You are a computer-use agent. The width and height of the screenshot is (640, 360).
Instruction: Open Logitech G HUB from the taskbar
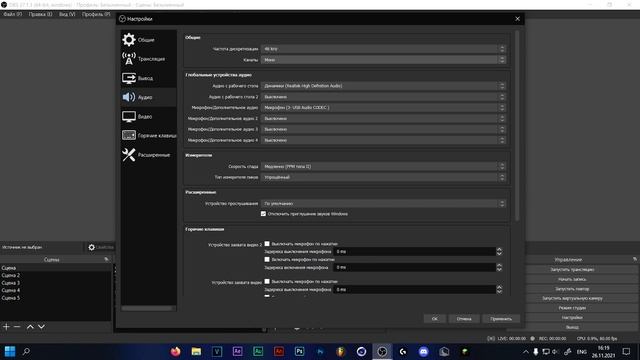(x=403, y=351)
